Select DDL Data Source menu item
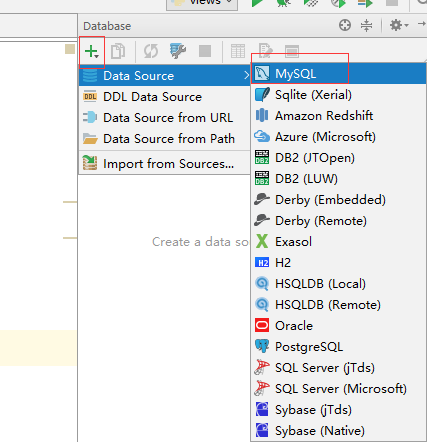The width and height of the screenshot is (427, 442). tap(165, 97)
